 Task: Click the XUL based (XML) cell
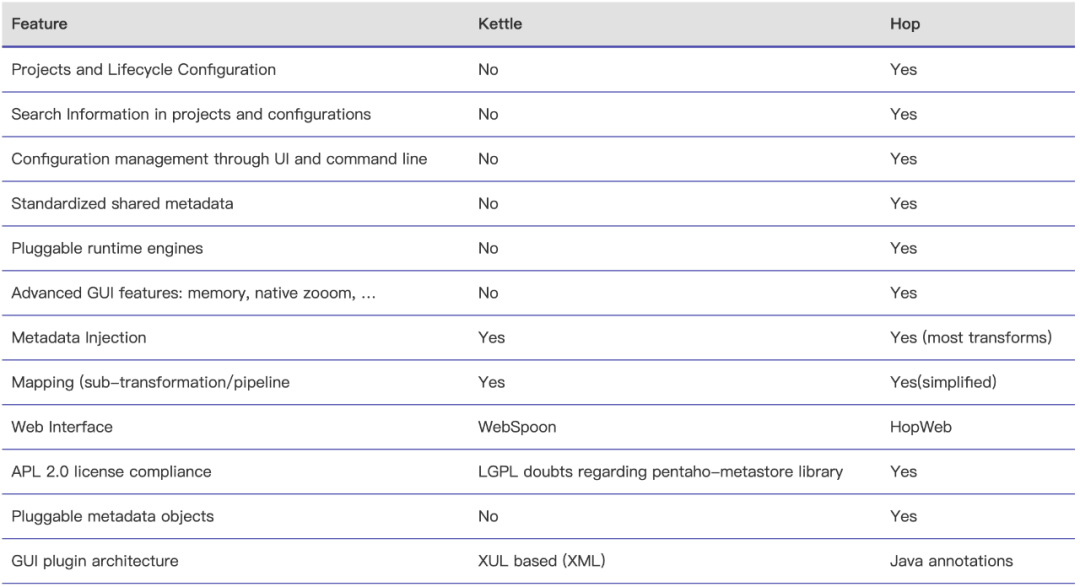pyautogui.click(x=541, y=561)
